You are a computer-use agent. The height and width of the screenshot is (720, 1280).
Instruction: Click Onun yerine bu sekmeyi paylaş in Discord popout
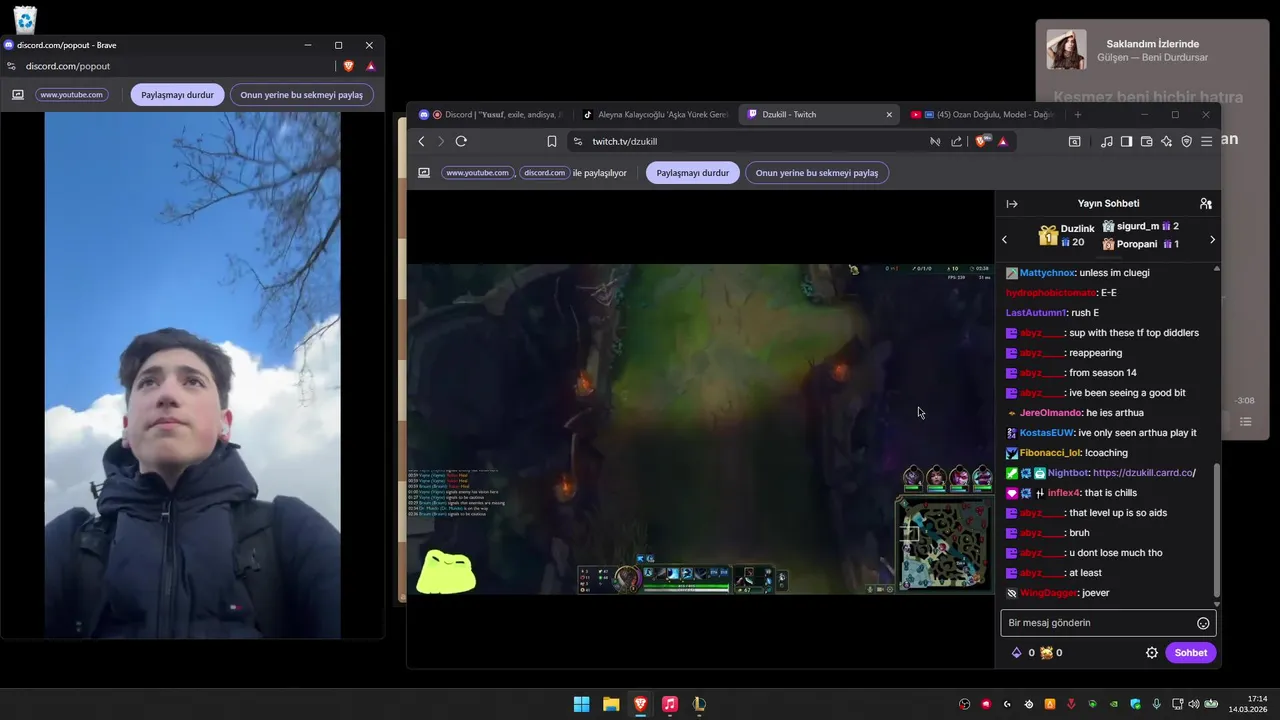301,95
